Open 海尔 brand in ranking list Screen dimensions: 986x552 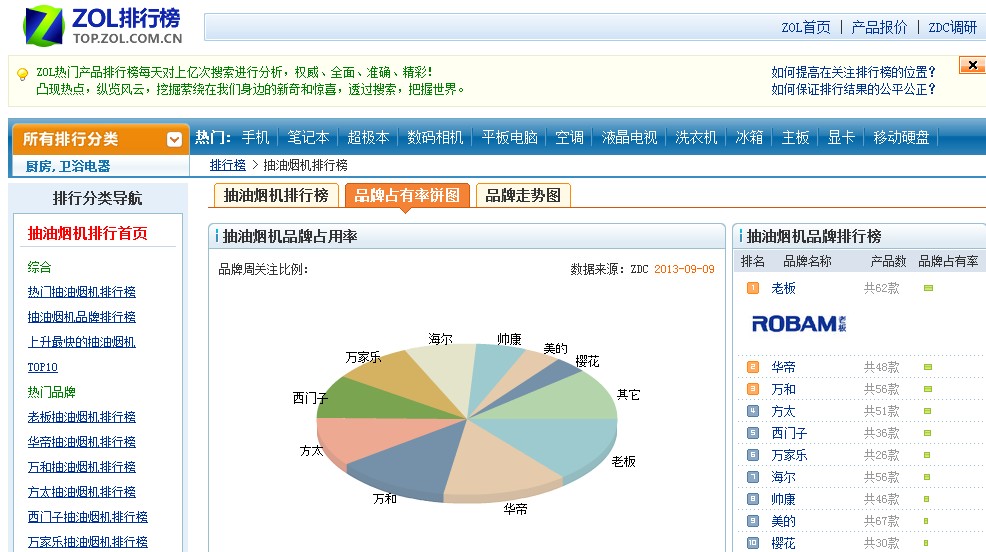point(784,477)
